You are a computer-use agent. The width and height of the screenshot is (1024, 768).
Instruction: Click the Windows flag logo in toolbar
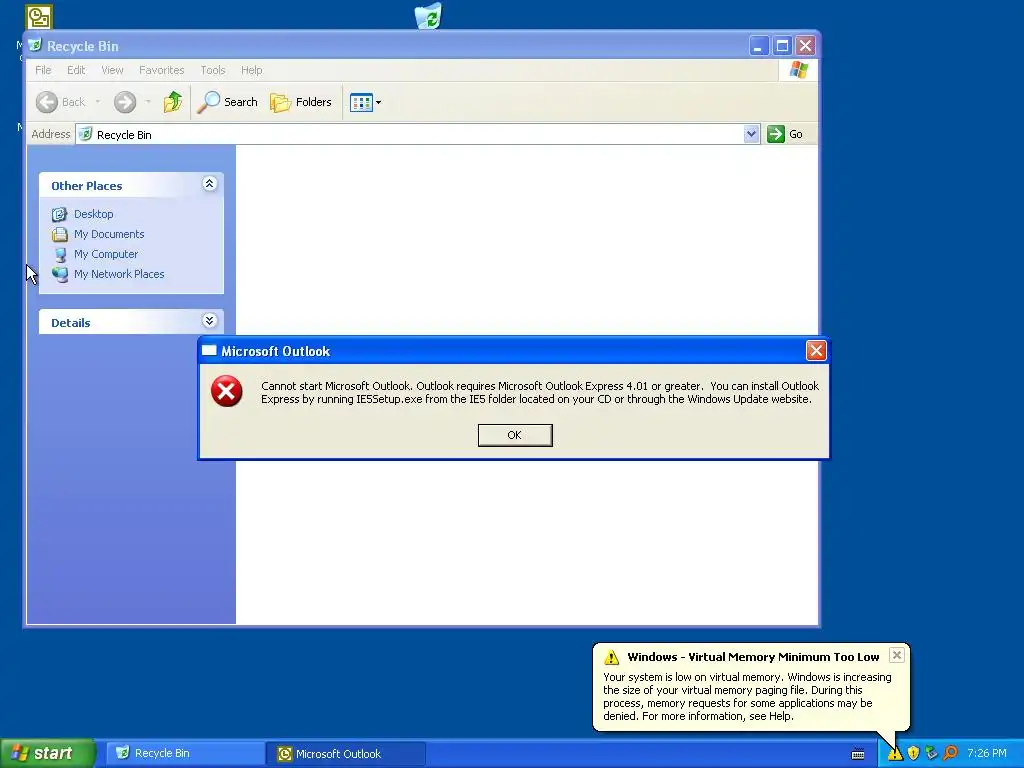tap(798, 70)
